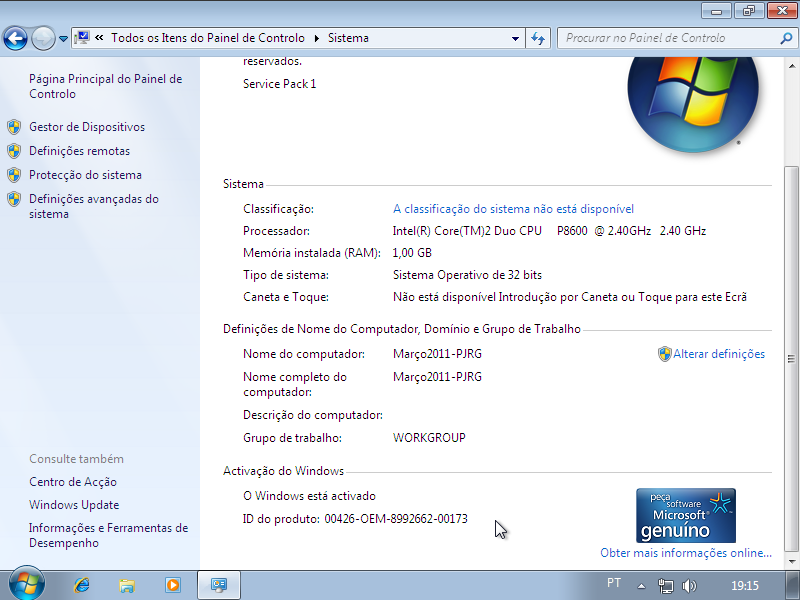The width and height of the screenshot is (800, 600).
Task: Select the Sistema breadcrumb
Action: tap(348, 38)
